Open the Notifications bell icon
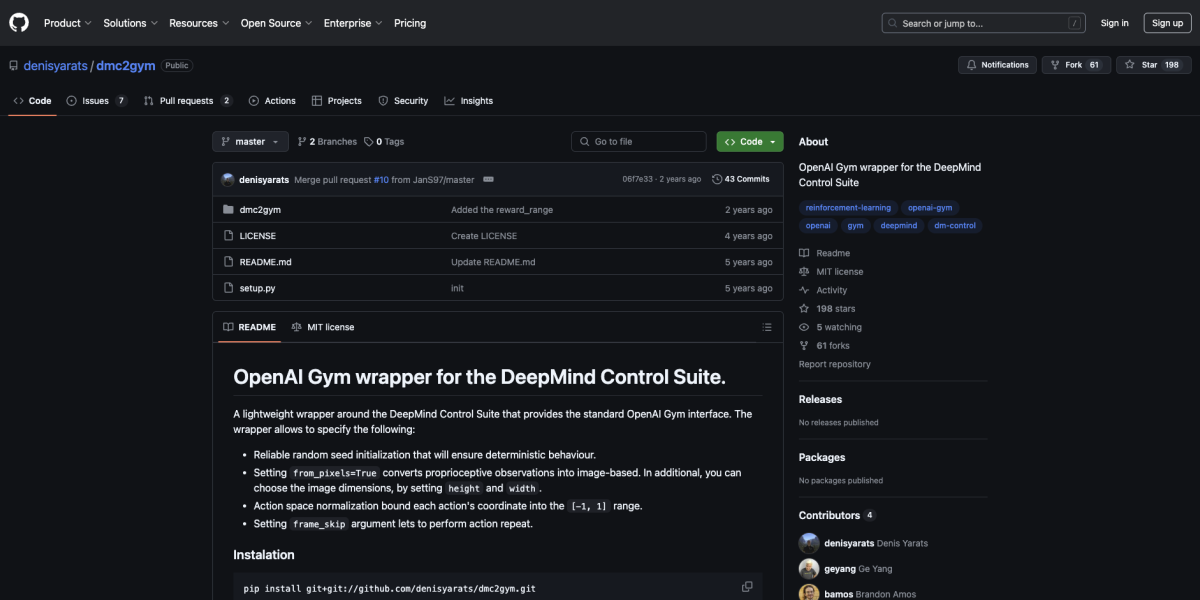Image resolution: width=1200 pixels, height=600 pixels. [969, 64]
